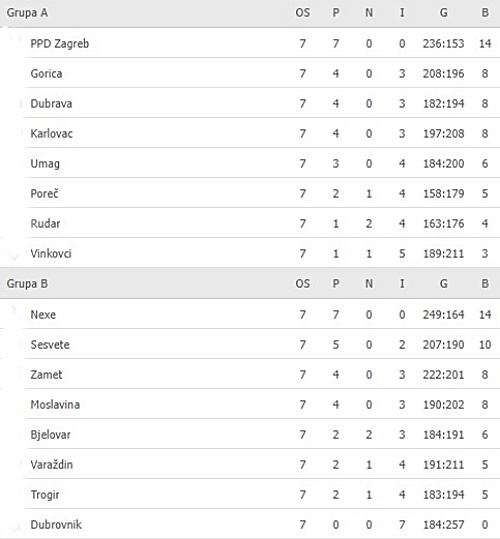Image resolution: width=500 pixels, height=539 pixels.
Task: Select Poreč in Grupa A
Action: click(44, 194)
